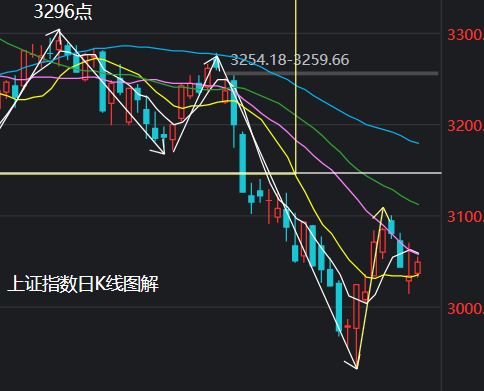Click the blue moving average line end
Viewport: 484px width, 391px height.
(x=418, y=143)
